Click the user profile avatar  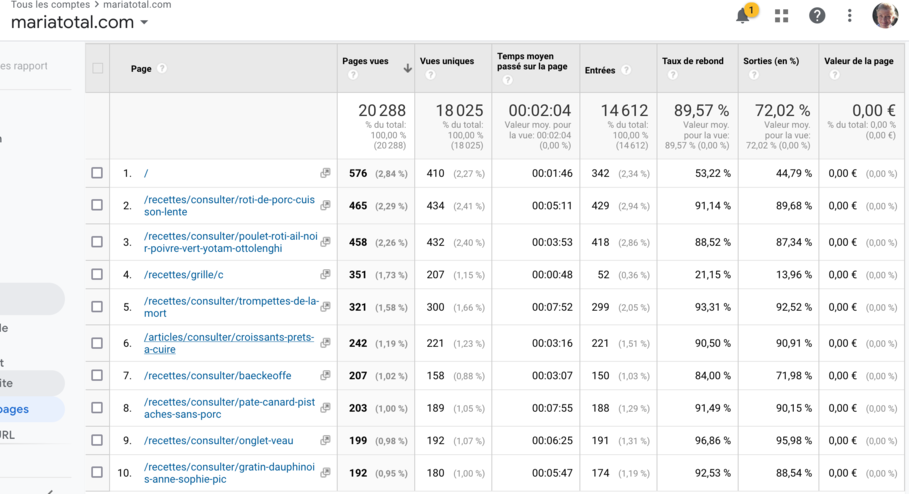point(885,15)
